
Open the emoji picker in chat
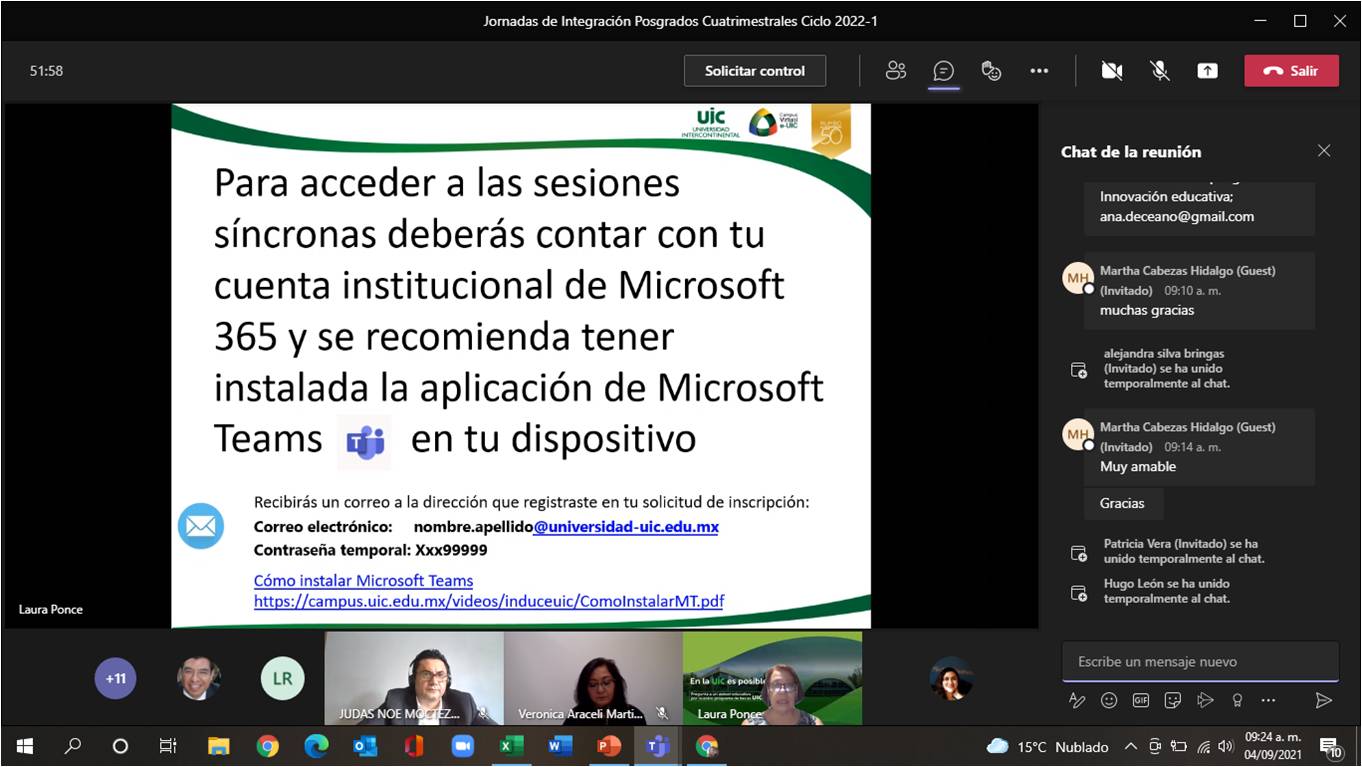(1109, 701)
